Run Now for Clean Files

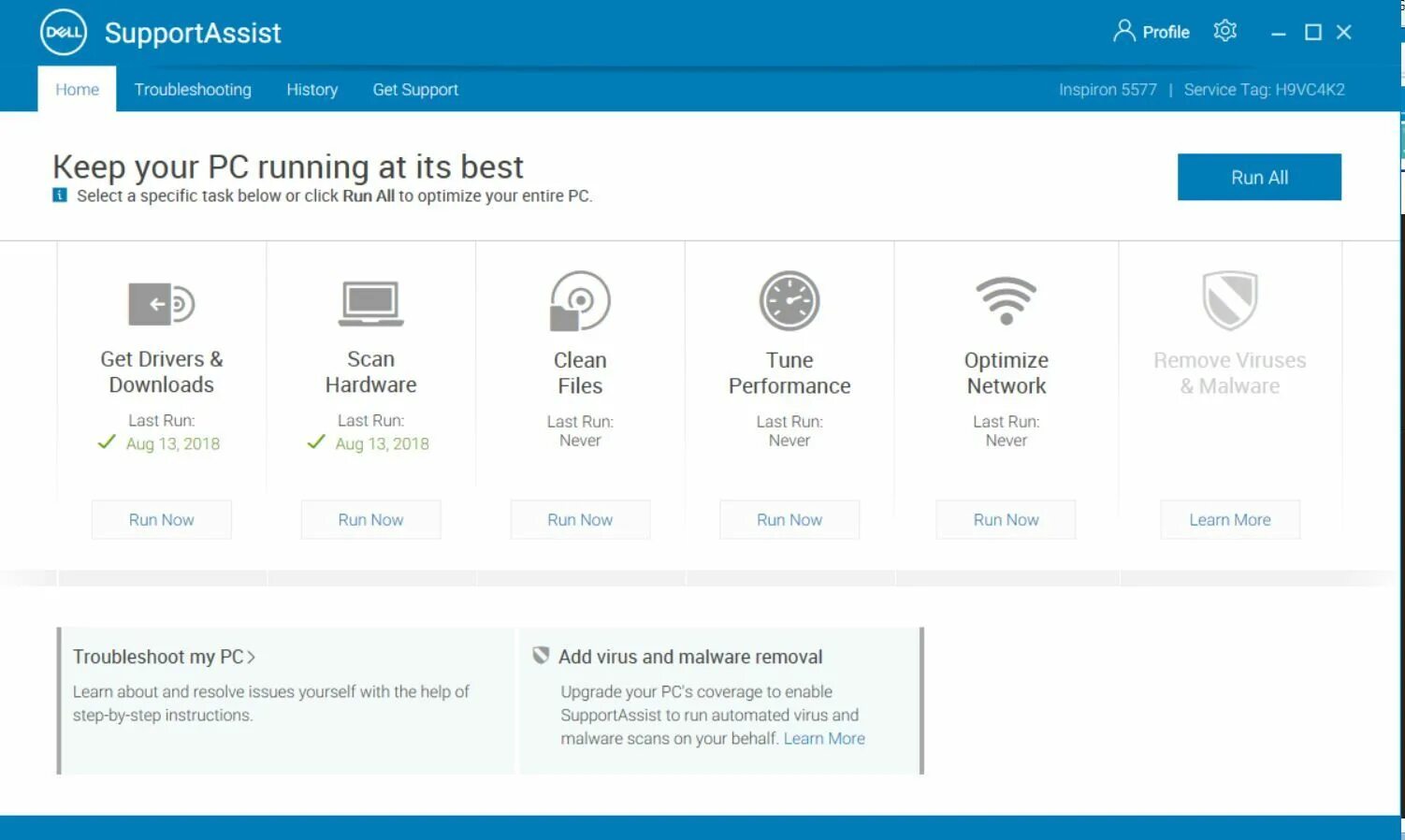coord(580,519)
